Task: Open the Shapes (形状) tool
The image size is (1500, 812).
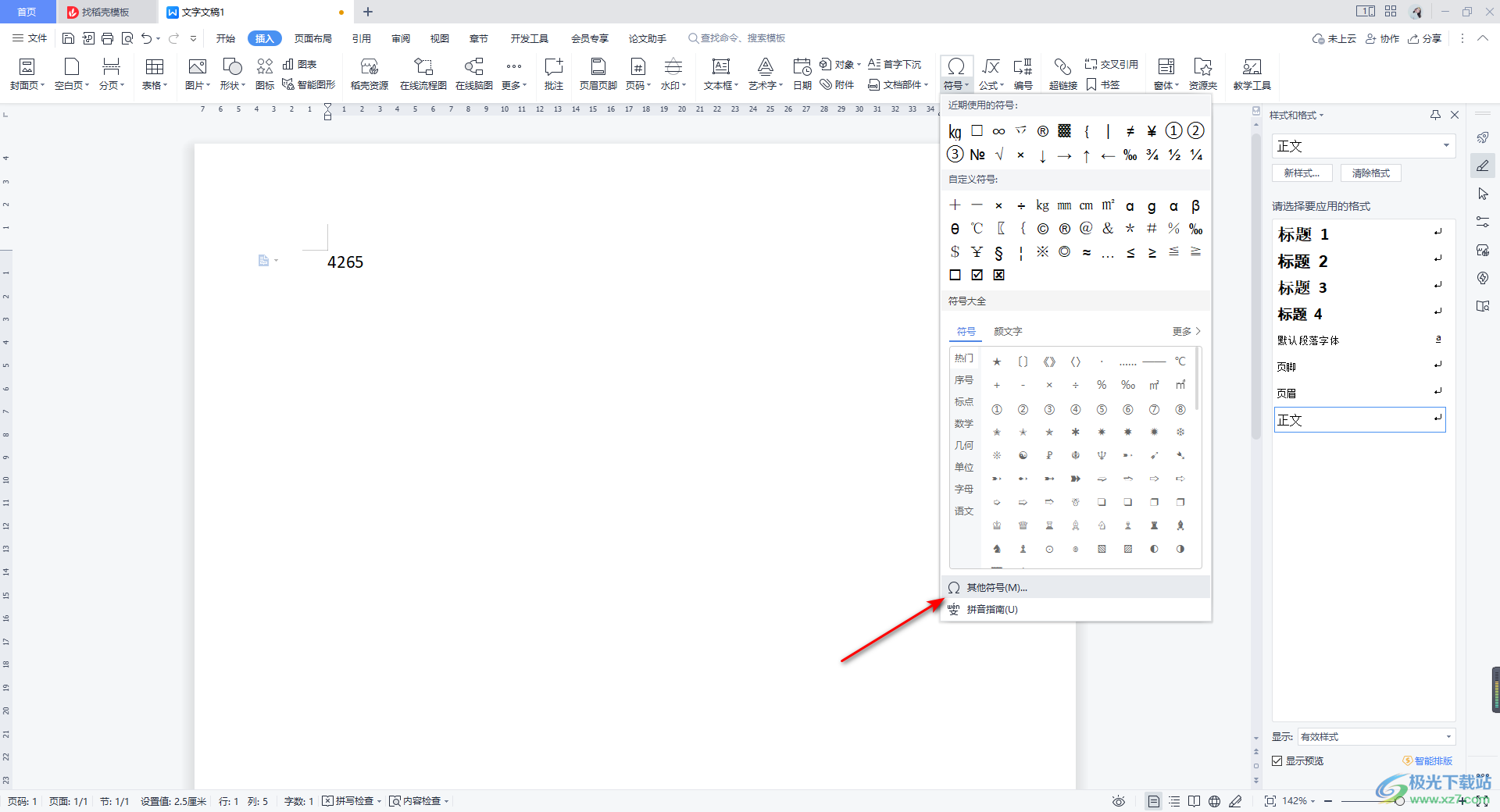Action: 232,74
